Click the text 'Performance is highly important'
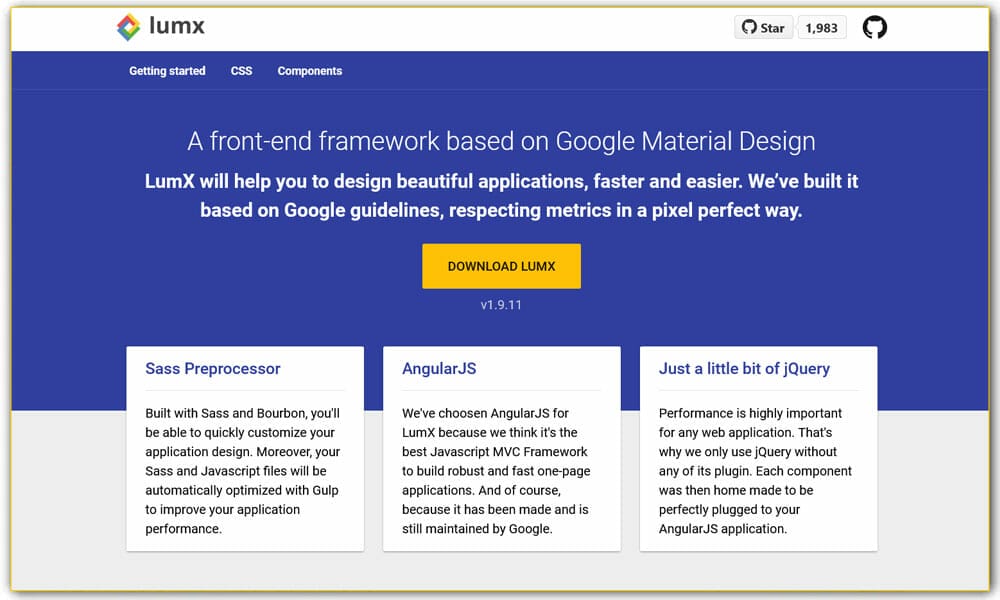This screenshot has width=1000, height=600. [750, 413]
